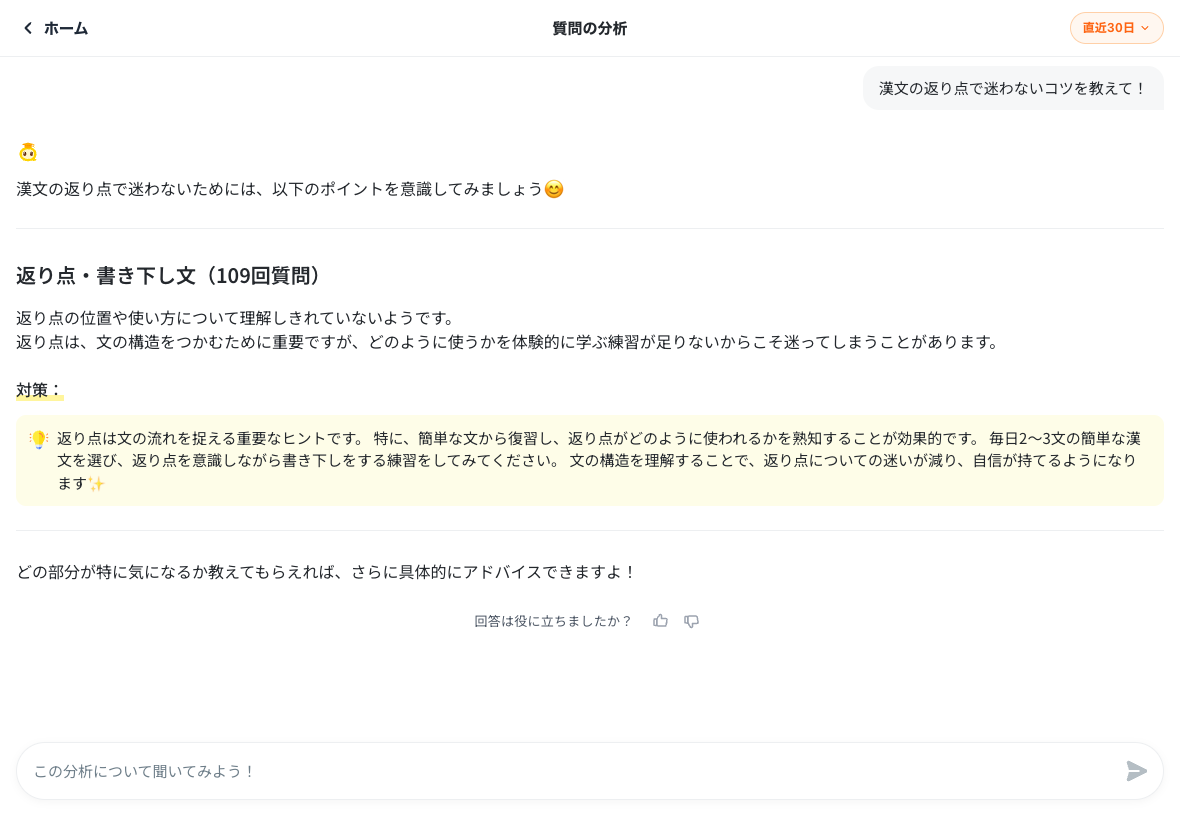This screenshot has height=820, width=1180.
Task: Select the 質問の分析 page title
Action: [x=589, y=29]
